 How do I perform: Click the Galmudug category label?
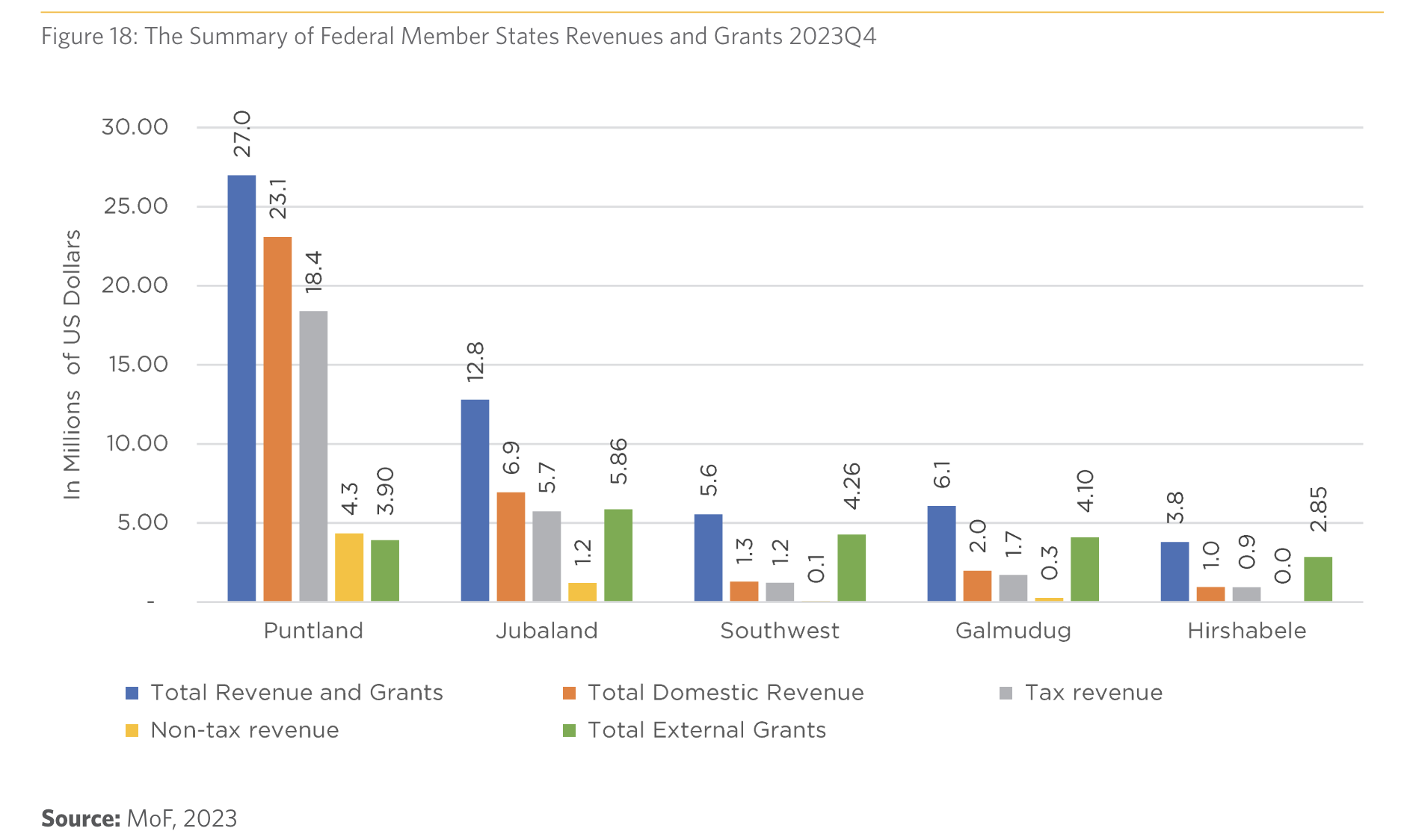(x=1013, y=631)
